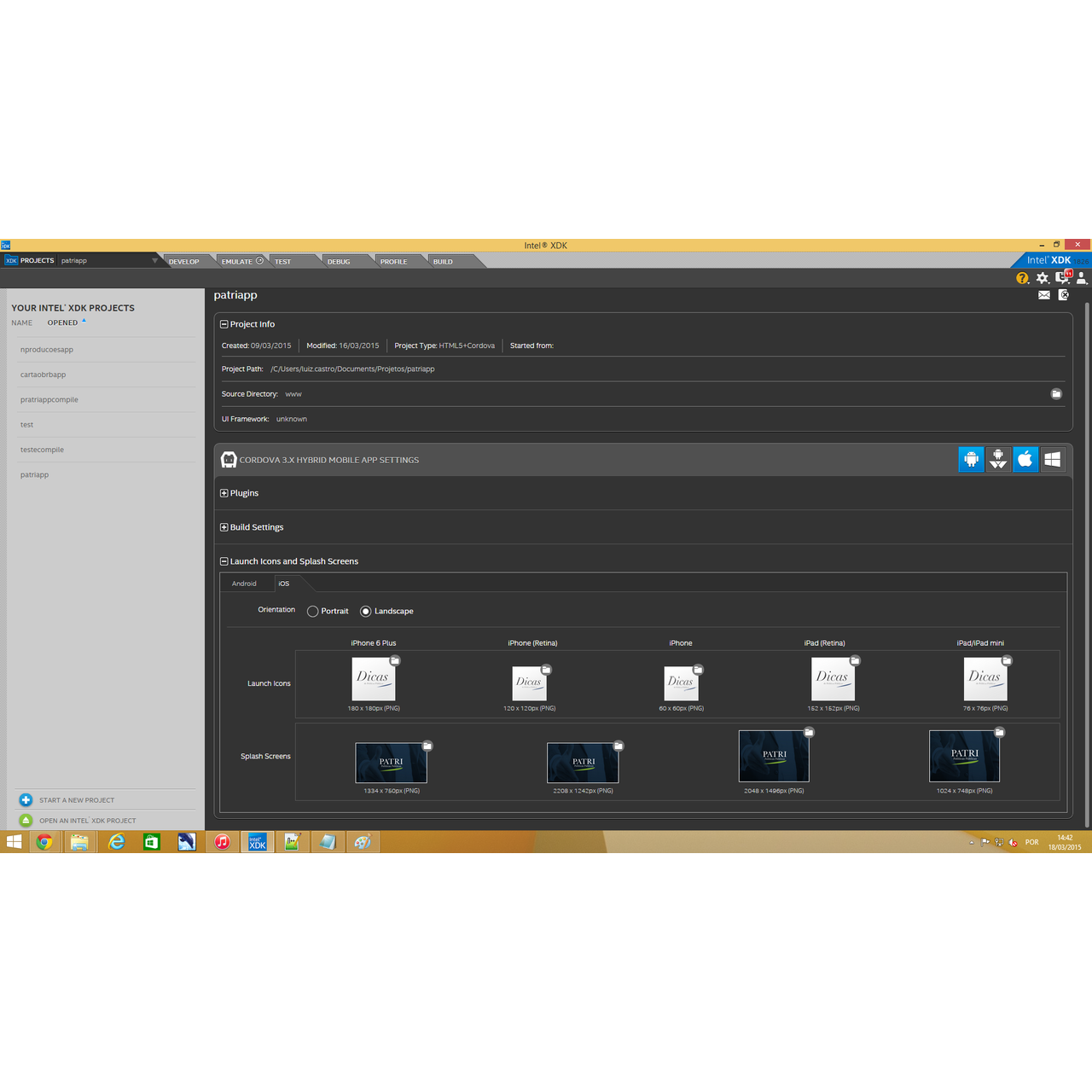Browse for the Source Directory folder icon
The height and width of the screenshot is (1092, 1092).
coord(1056,394)
